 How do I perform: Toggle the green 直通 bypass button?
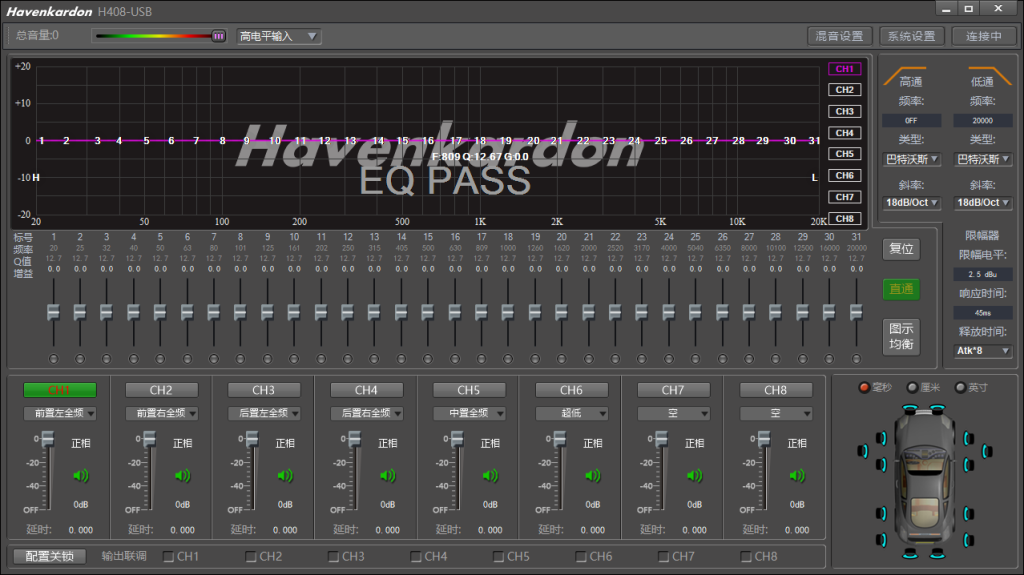[901, 289]
